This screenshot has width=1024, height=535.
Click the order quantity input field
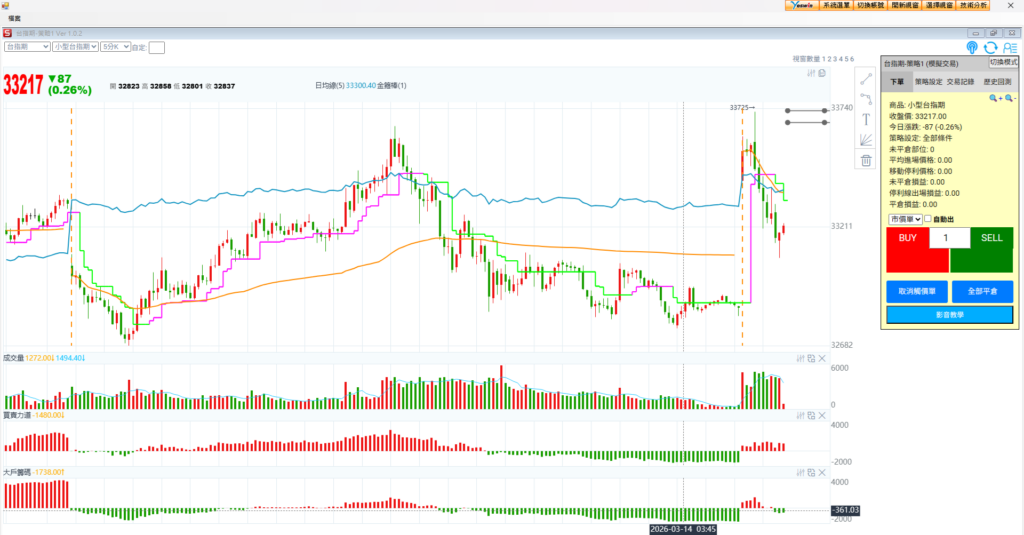pos(949,238)
